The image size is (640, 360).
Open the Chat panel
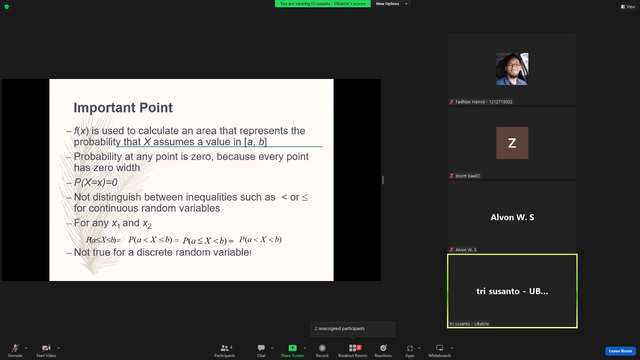[261, 350]
